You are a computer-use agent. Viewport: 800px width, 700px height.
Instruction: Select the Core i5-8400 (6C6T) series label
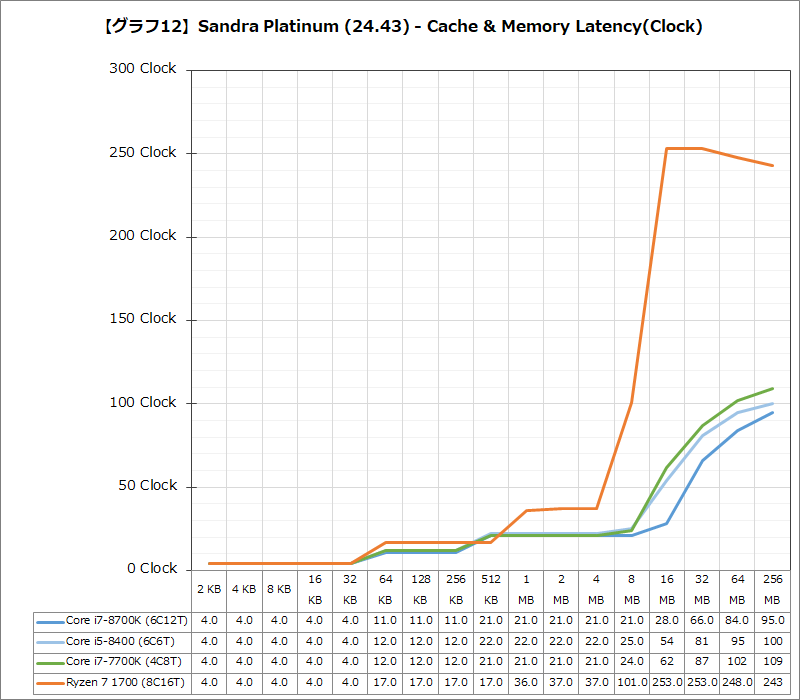pos(121,640)
